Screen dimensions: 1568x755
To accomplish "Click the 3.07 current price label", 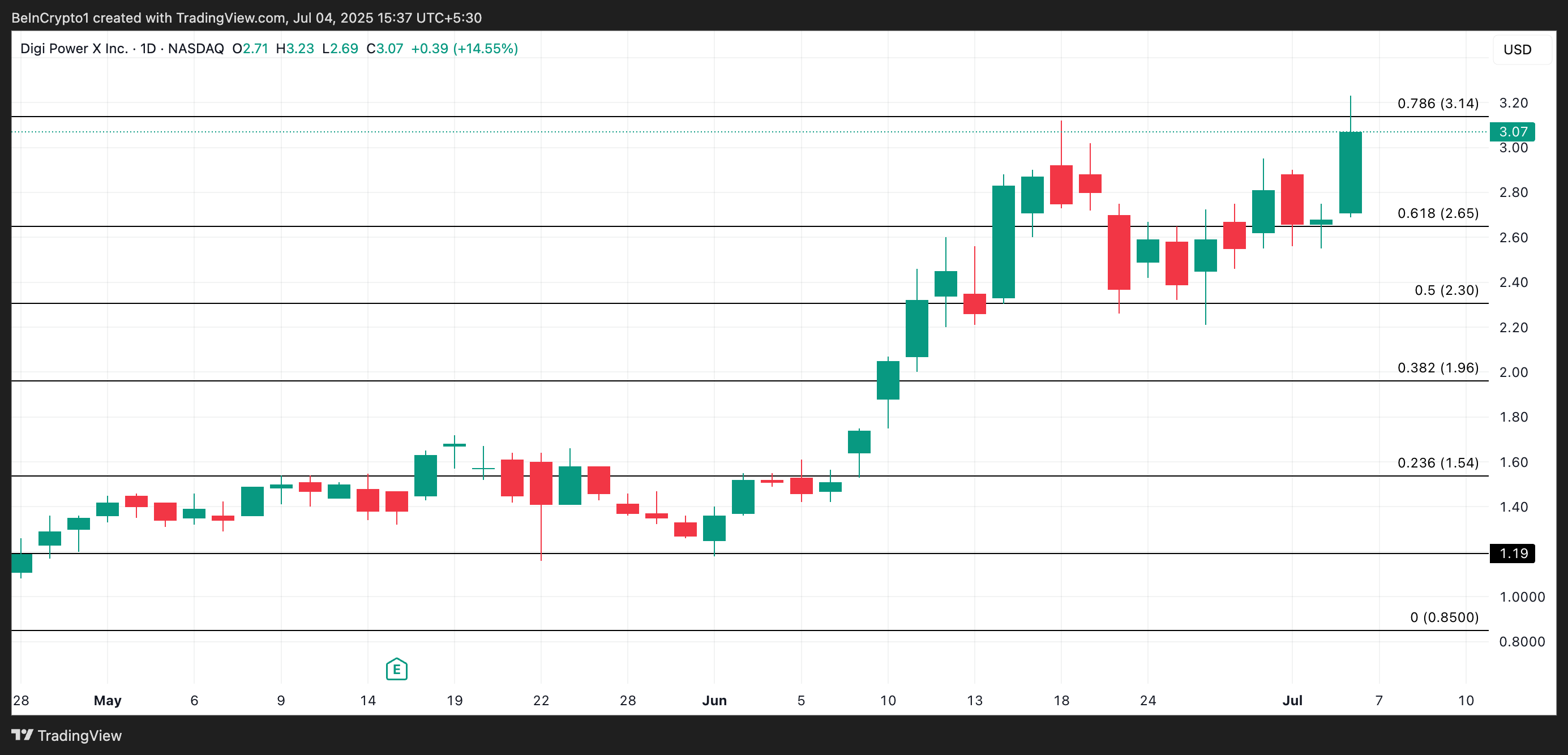I will tap(1512, 131).
